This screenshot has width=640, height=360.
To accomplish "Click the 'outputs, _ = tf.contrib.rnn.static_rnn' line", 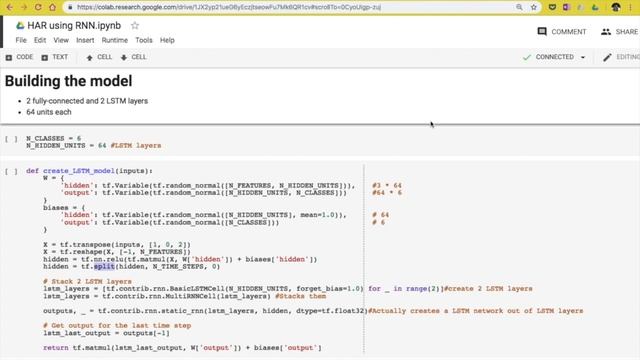I will [x=205, y=311].
